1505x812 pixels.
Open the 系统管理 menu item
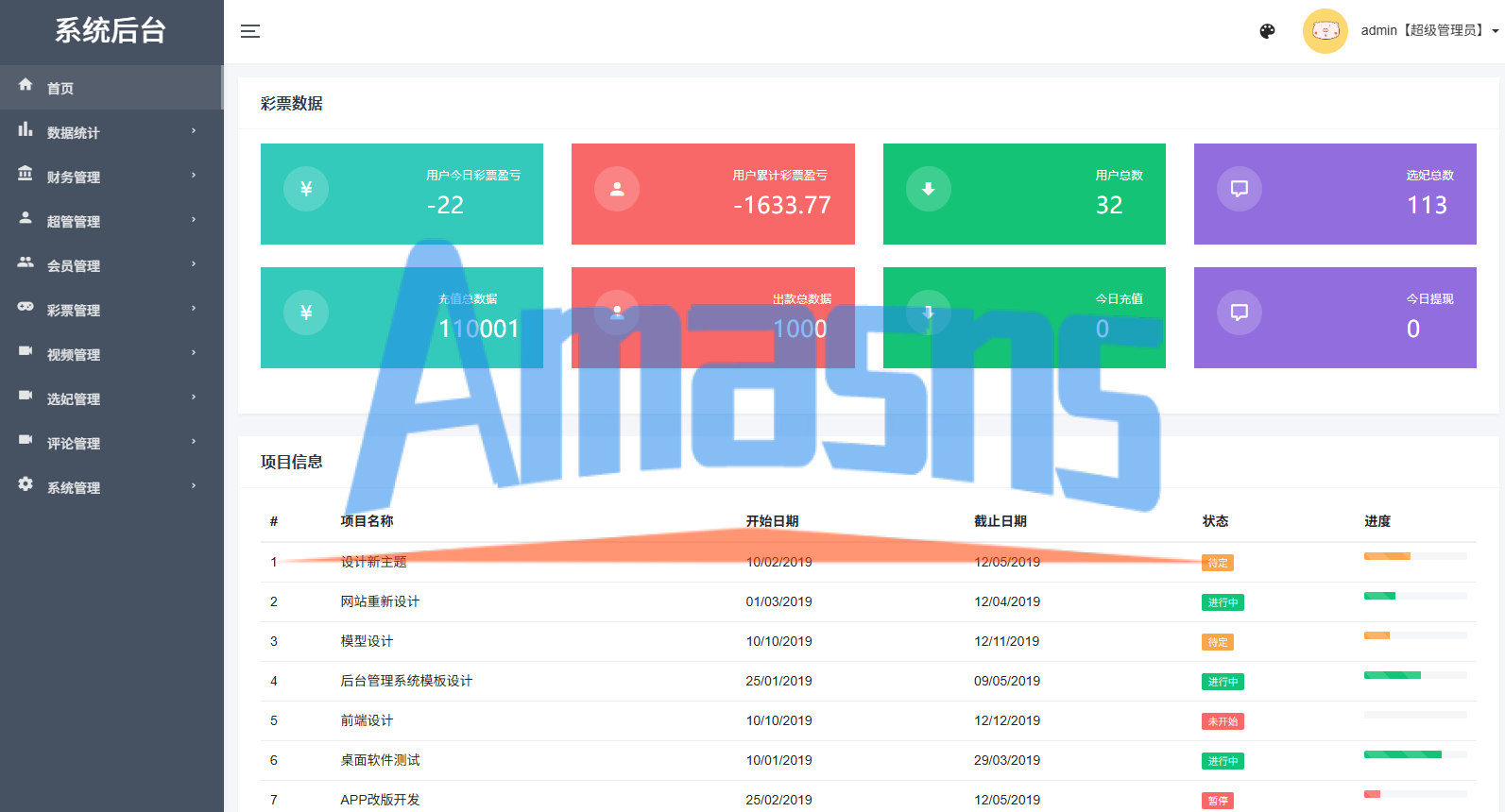[111, 487]
